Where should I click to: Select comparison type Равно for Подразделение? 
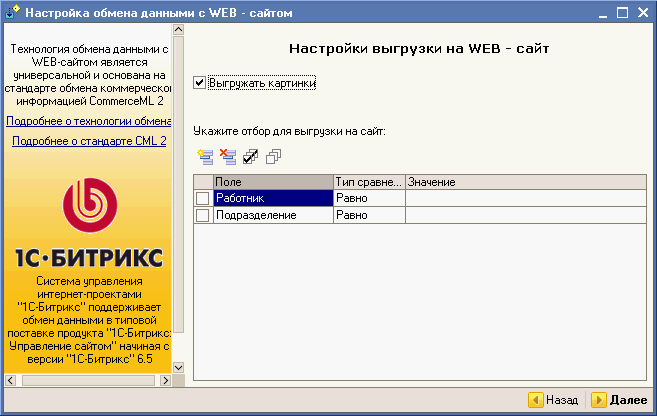(x=368, y=215)
